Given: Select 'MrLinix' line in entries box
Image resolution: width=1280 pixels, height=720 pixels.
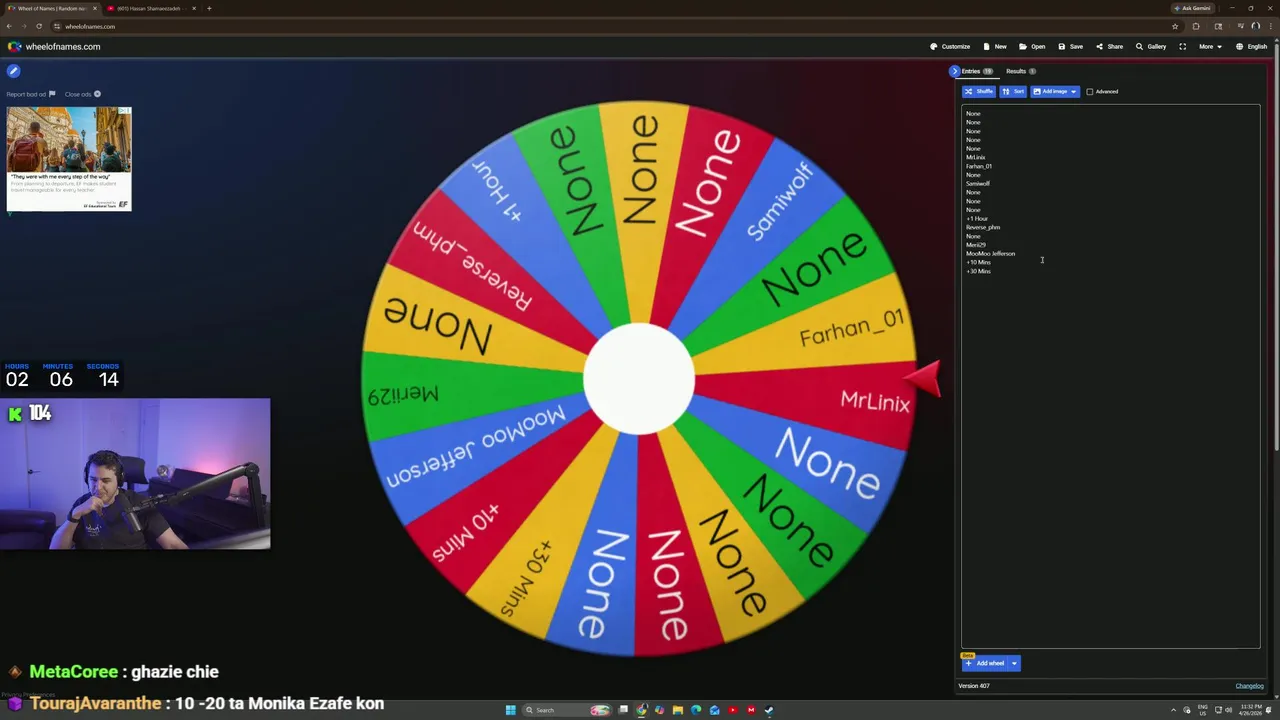Looking at the screenshot, I should pos(975,157).
